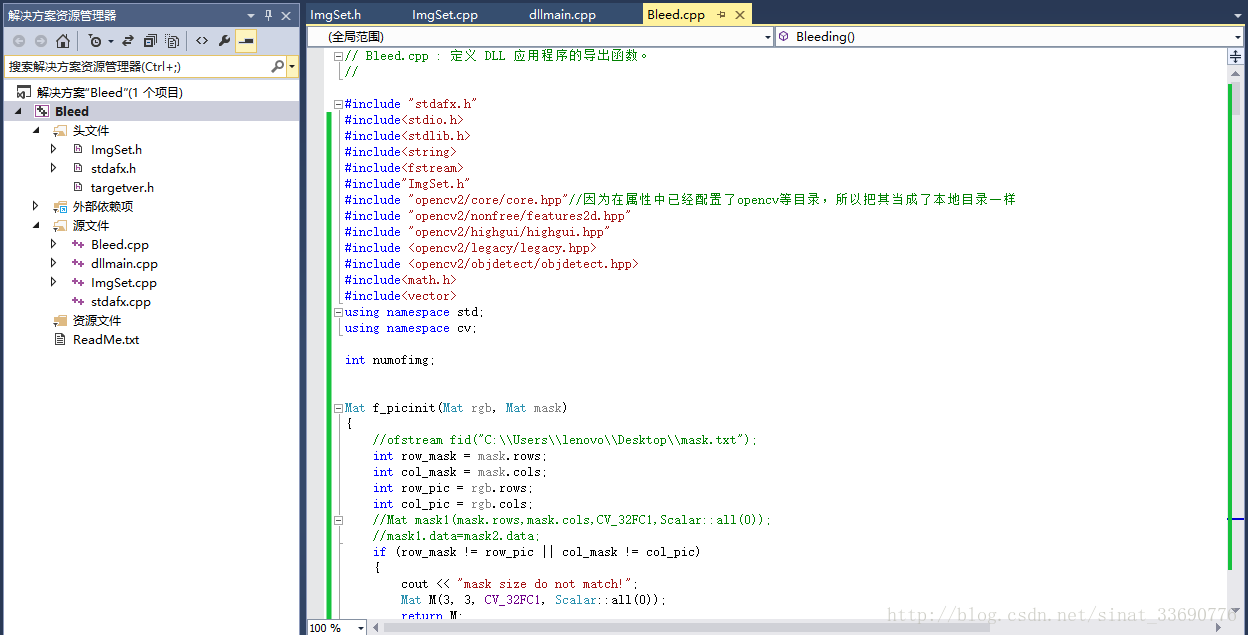Collapse the top comment block outline
Viewport: 1248px width, 635px height.
point(338,56)
